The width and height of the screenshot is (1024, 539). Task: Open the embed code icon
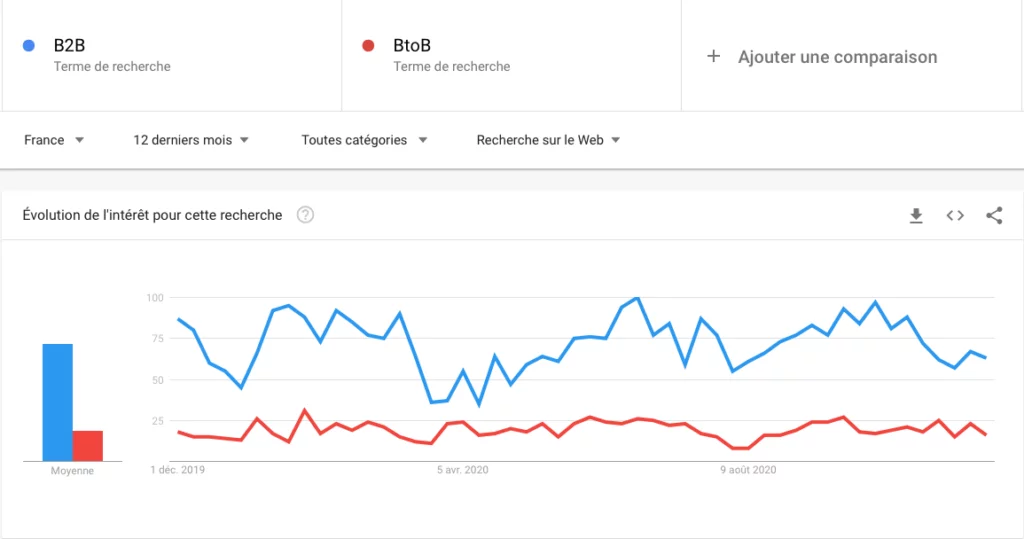955,216
